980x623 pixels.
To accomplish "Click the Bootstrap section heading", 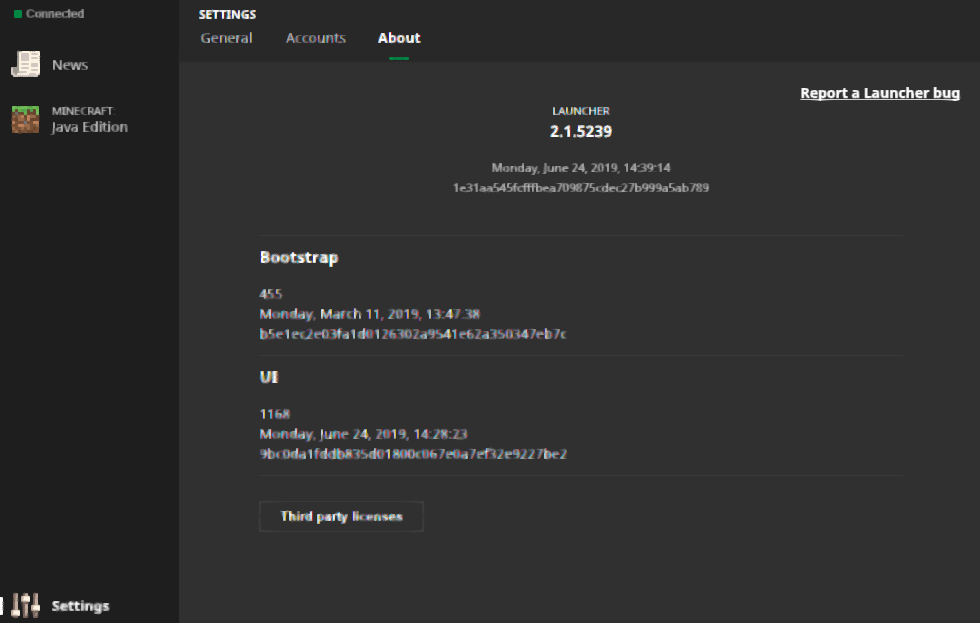I will [299, 257].
